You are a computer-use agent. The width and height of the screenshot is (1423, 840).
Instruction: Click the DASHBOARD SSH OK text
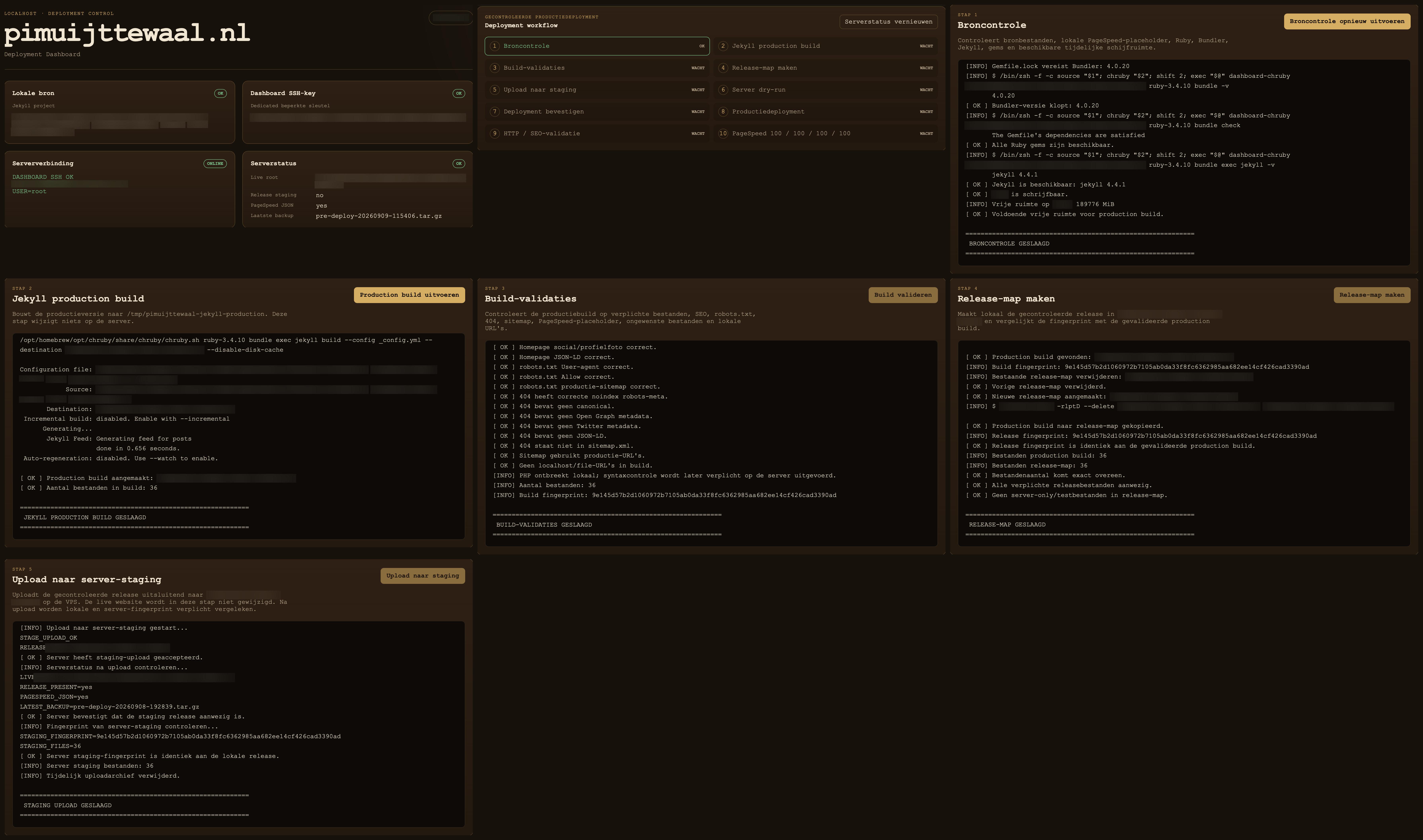(x=43, y=177)
